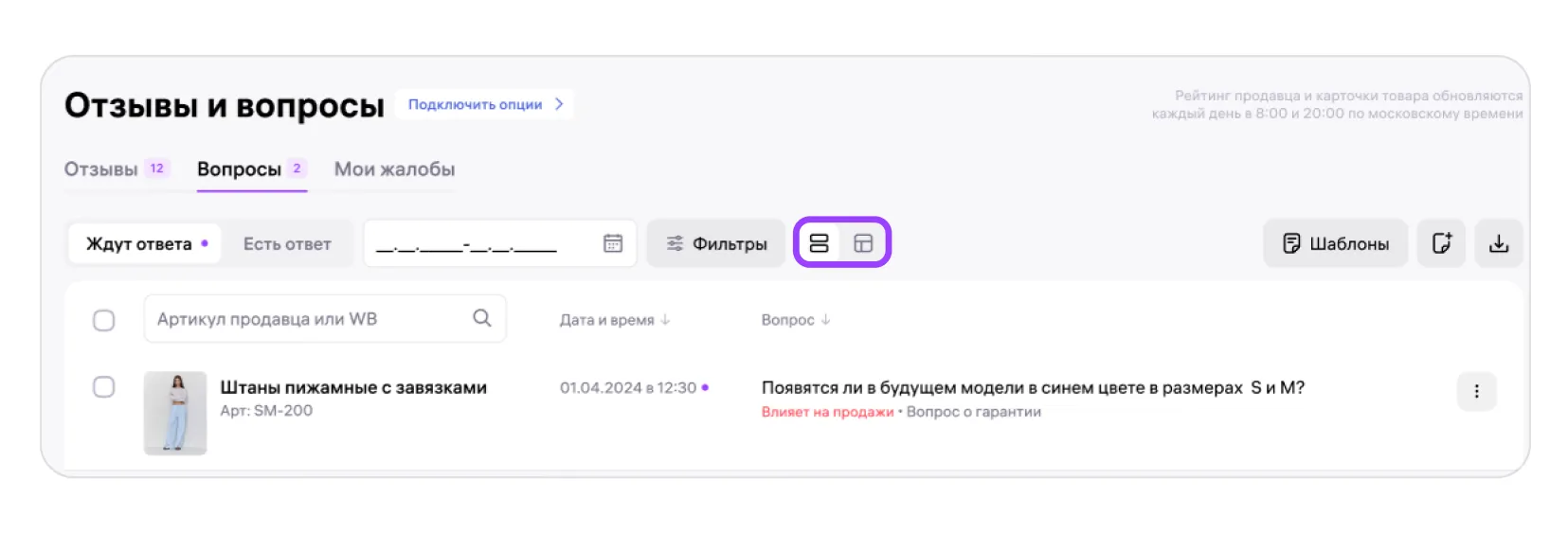Image resolution: width=1568 pixels, height=533 pixels.
Task: Open the Фильтры filter panel
Action: coord(716,243)
